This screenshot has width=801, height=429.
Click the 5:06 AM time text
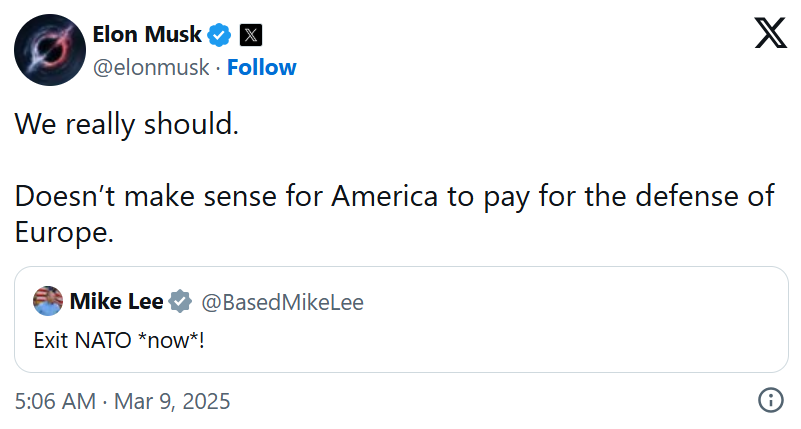[x=55, y=402]
